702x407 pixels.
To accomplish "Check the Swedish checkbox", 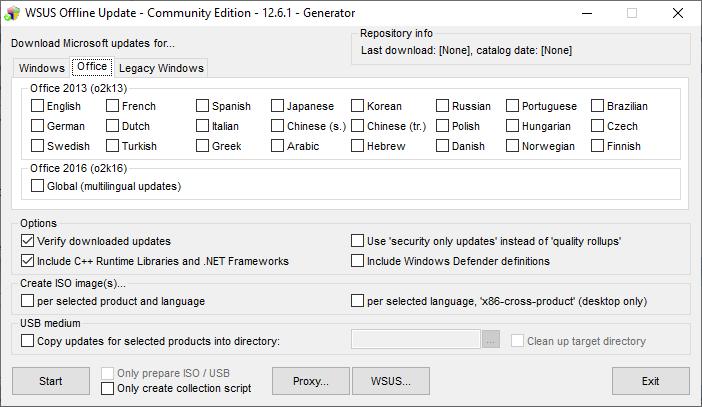I will pyautogui.click(x=37, y=146).
